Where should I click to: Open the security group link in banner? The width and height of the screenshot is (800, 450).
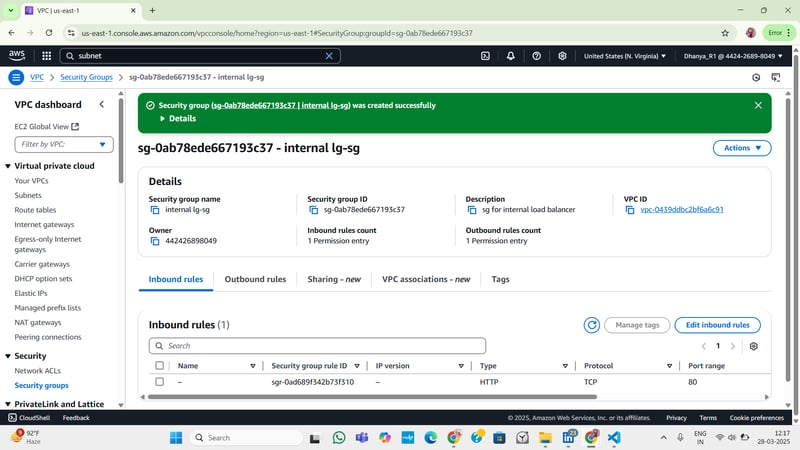click(x=281, y=105)
